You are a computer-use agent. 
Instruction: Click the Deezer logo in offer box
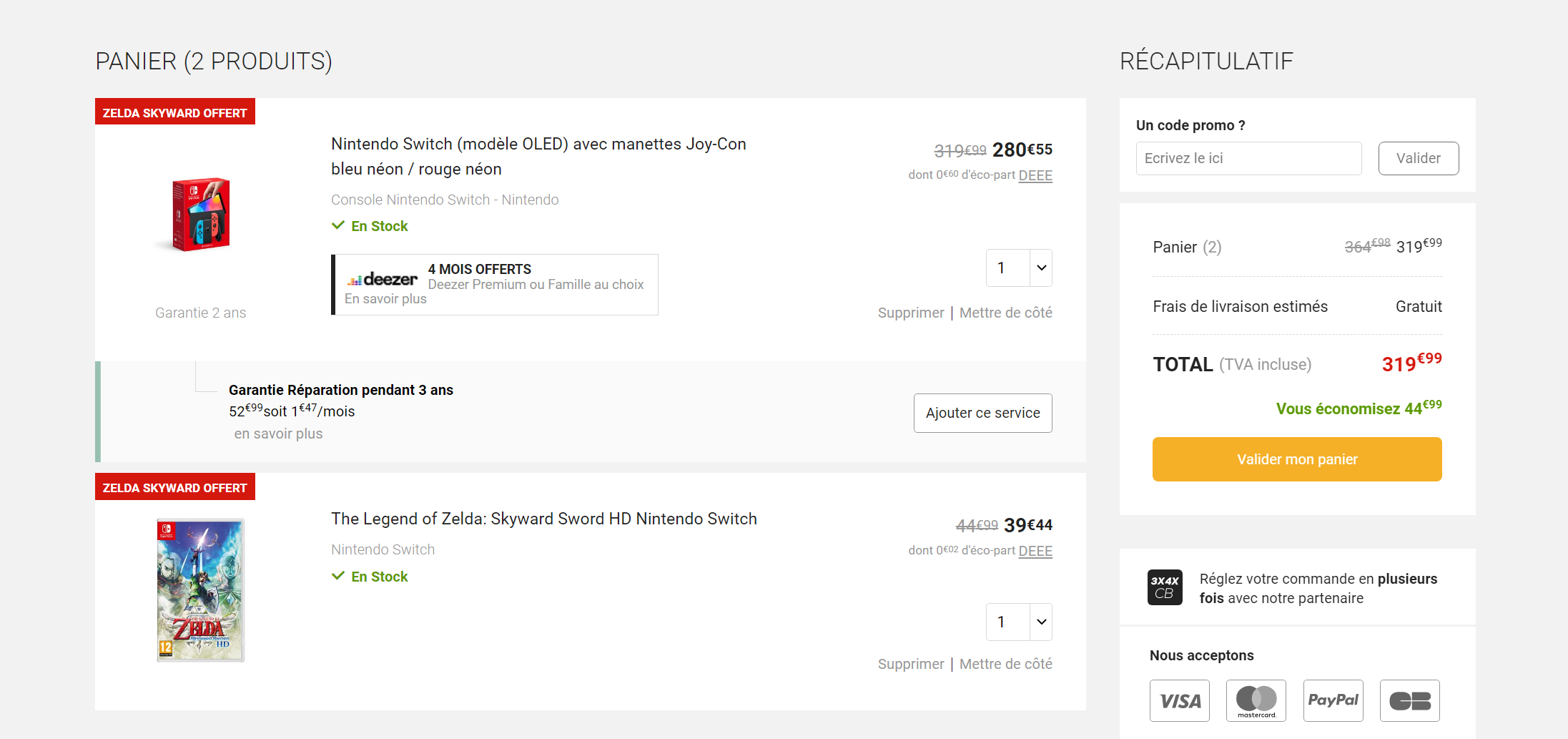click(x=382, y=279)
